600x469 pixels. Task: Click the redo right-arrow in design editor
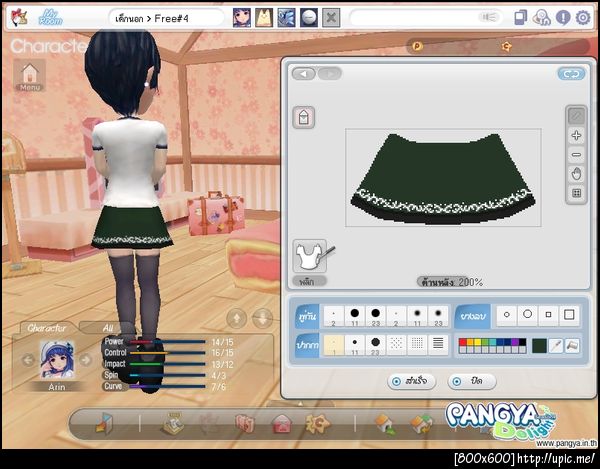coord(330,73)
